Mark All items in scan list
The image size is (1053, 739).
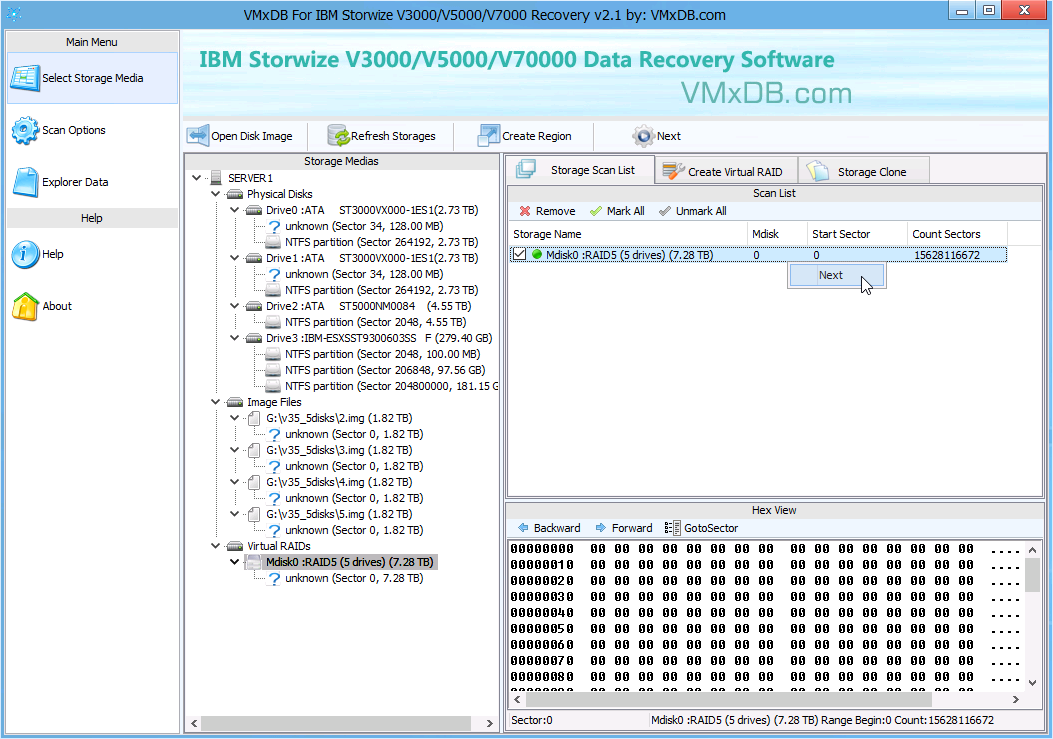coord(617,211)
